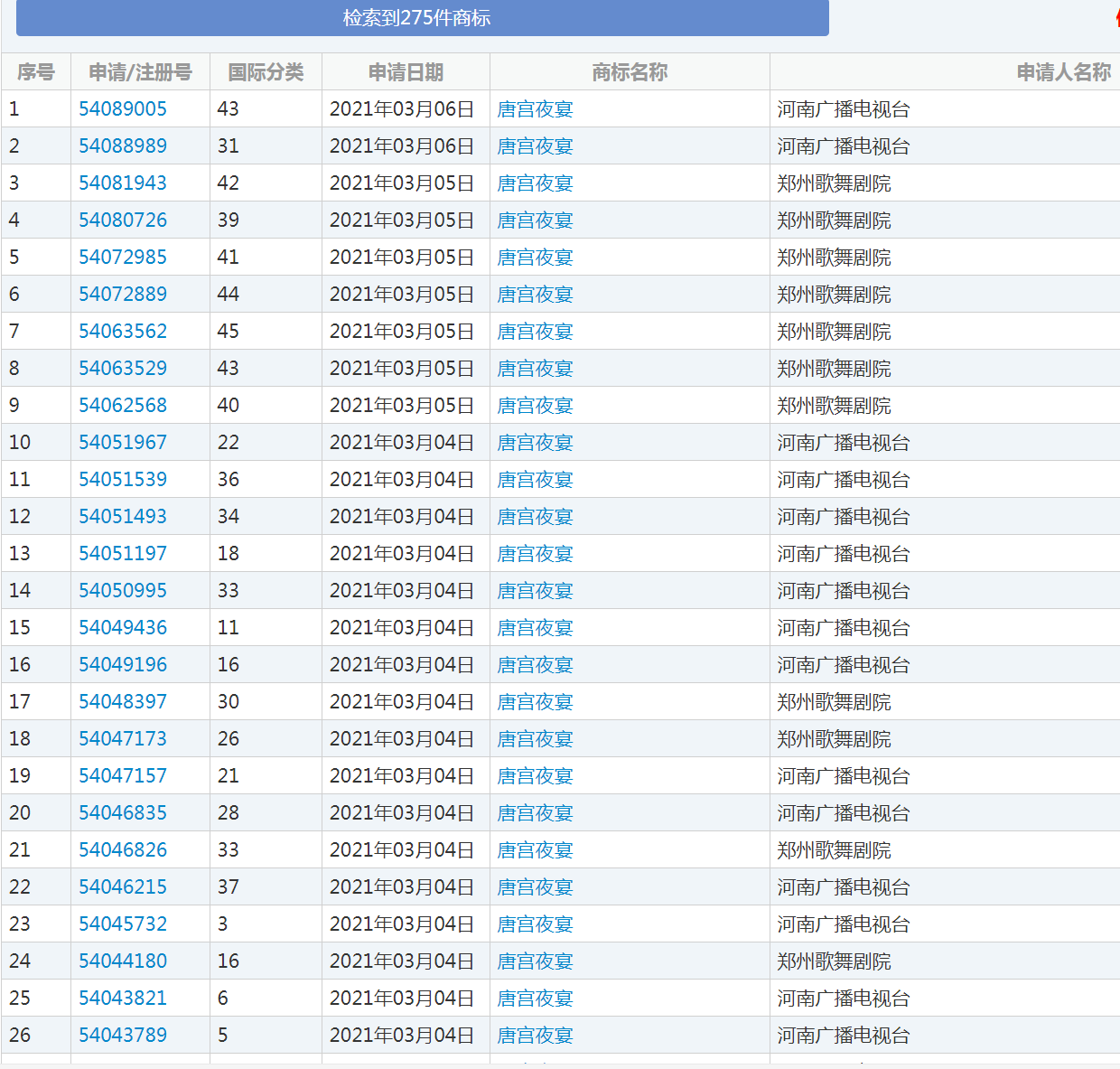Click the 国际分类 column header
The image size is (1120, 1069).
266,72
